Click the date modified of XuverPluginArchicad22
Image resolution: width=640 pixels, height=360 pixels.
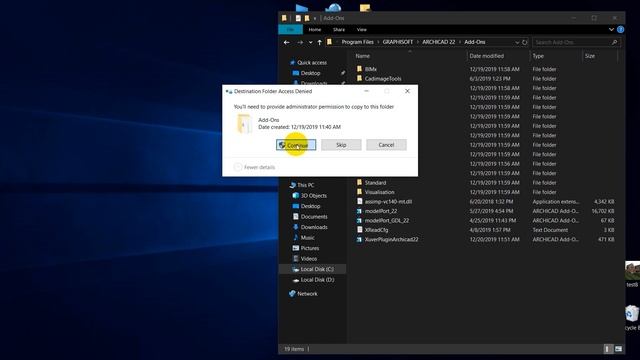pyautogui.click(x=494, y=239)
